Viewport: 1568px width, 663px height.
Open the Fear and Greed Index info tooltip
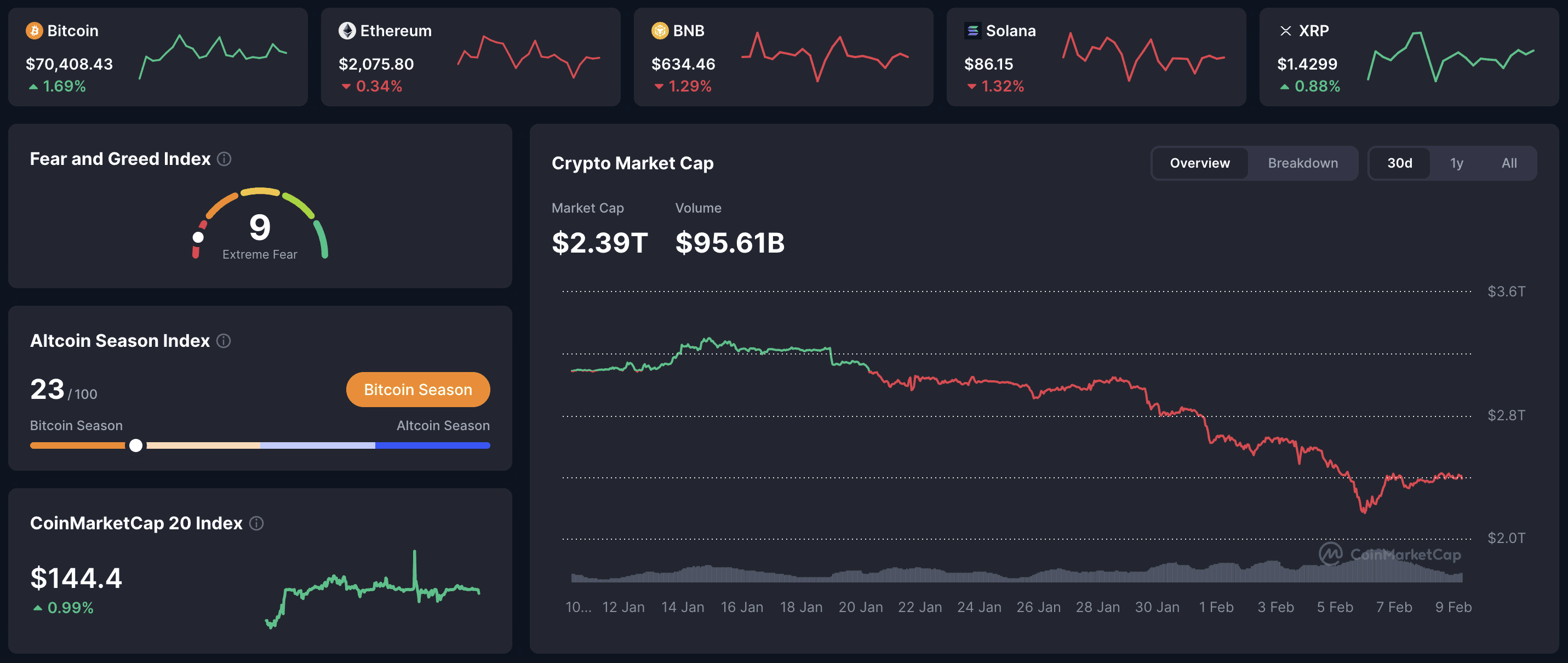tap(224, 159)
